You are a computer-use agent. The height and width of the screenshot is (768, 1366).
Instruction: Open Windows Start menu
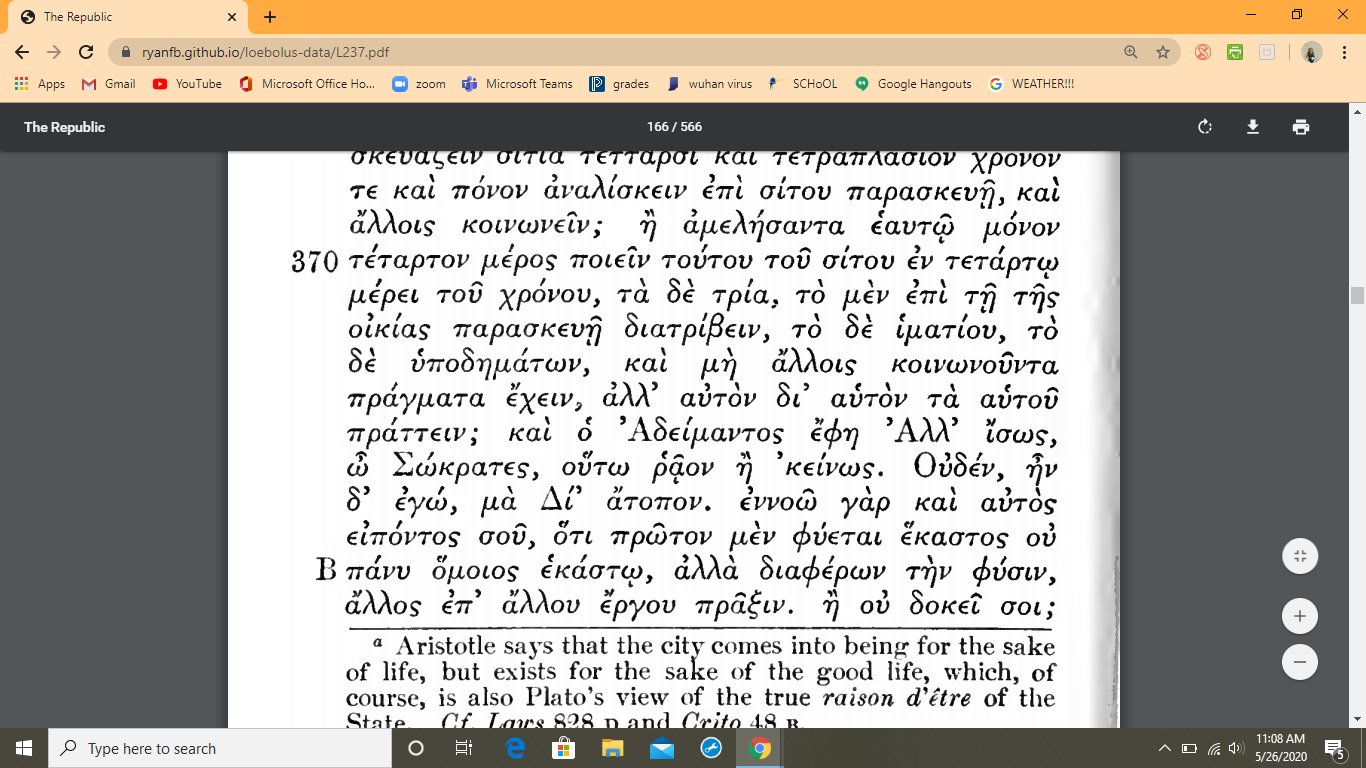(x=24, y=748)
